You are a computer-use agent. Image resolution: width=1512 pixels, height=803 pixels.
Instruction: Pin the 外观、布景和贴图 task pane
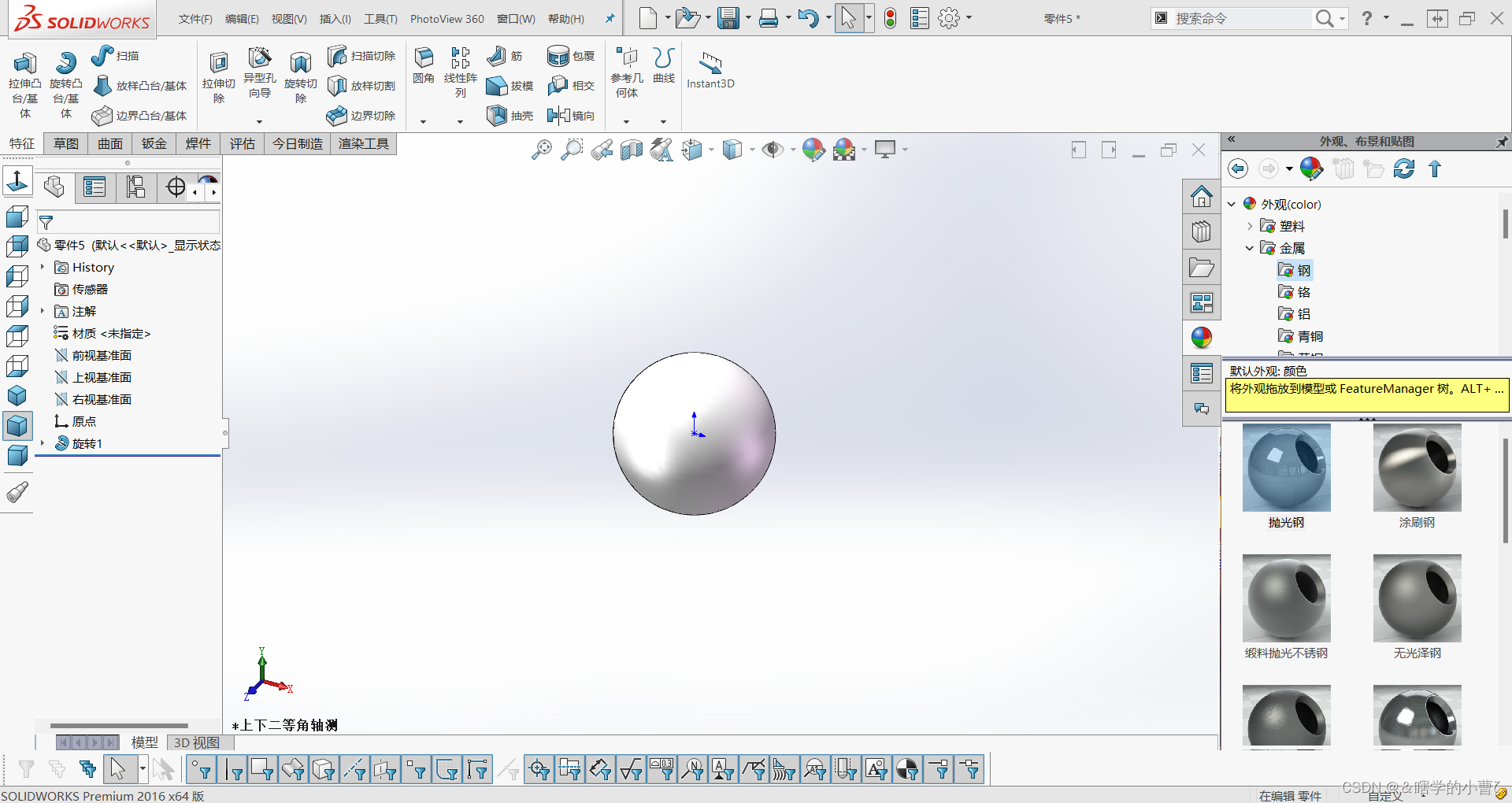pyautogui.click(x=1502, y=142)
